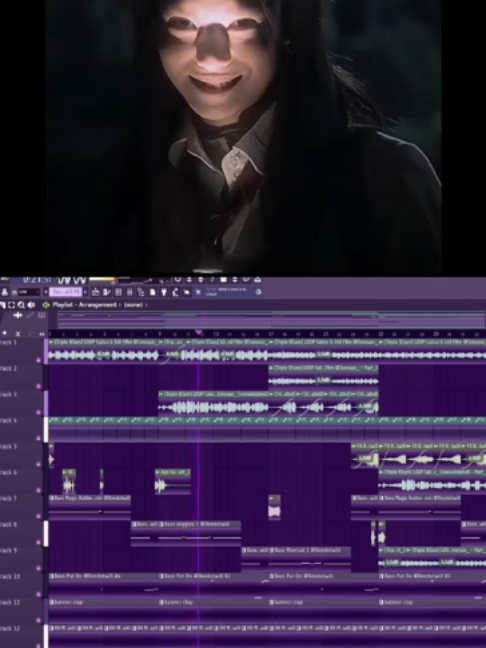Adjust the yellow-orange level slider at top
The width and height of the screenshot is (486, 648).
(102, 280)
